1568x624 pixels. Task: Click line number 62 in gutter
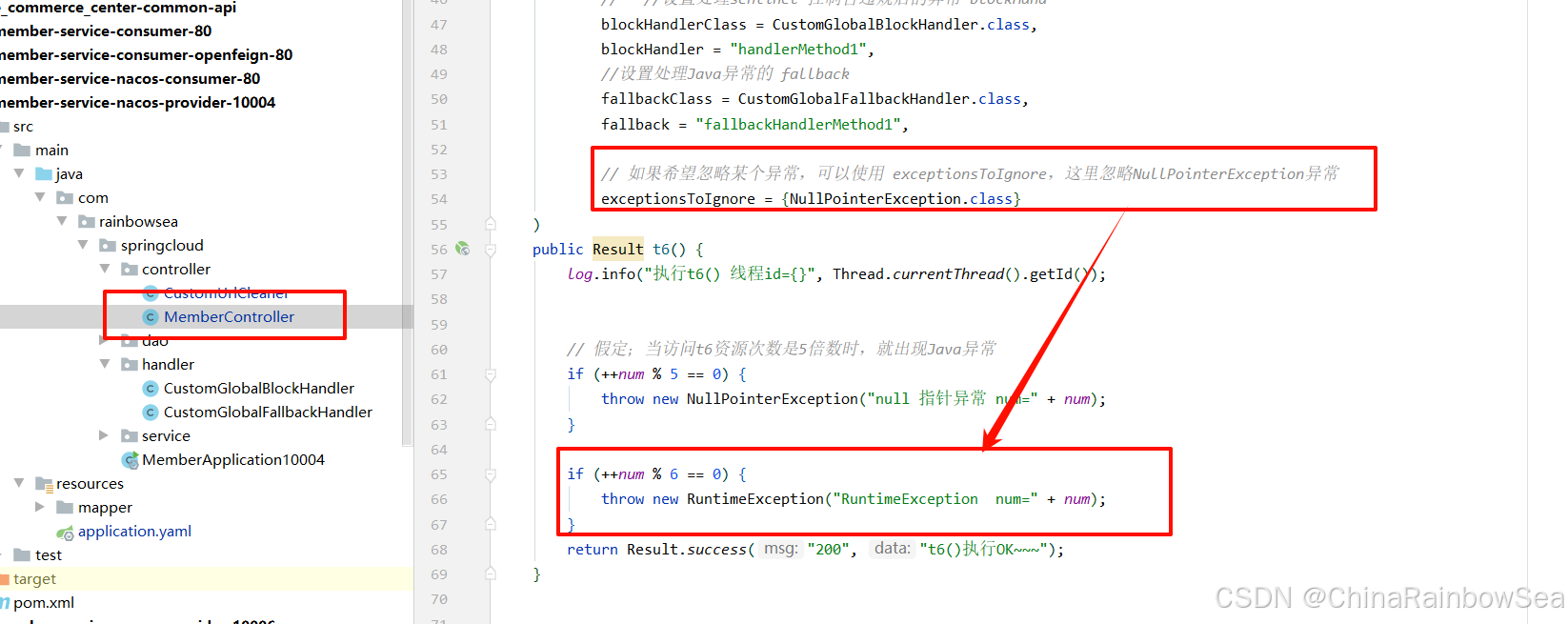[438, 399]
